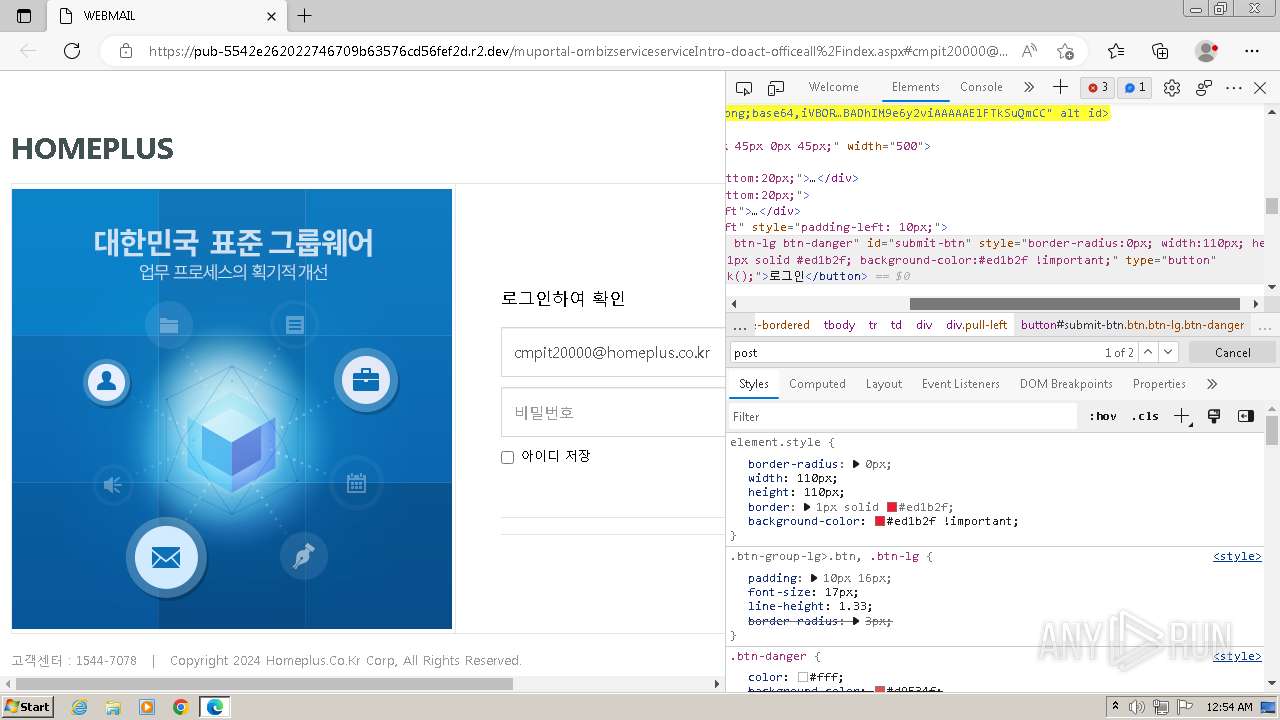Toggle .cls element classes panel
The width and height of the screenshot is (1280, 720).
click(1145, 416)
